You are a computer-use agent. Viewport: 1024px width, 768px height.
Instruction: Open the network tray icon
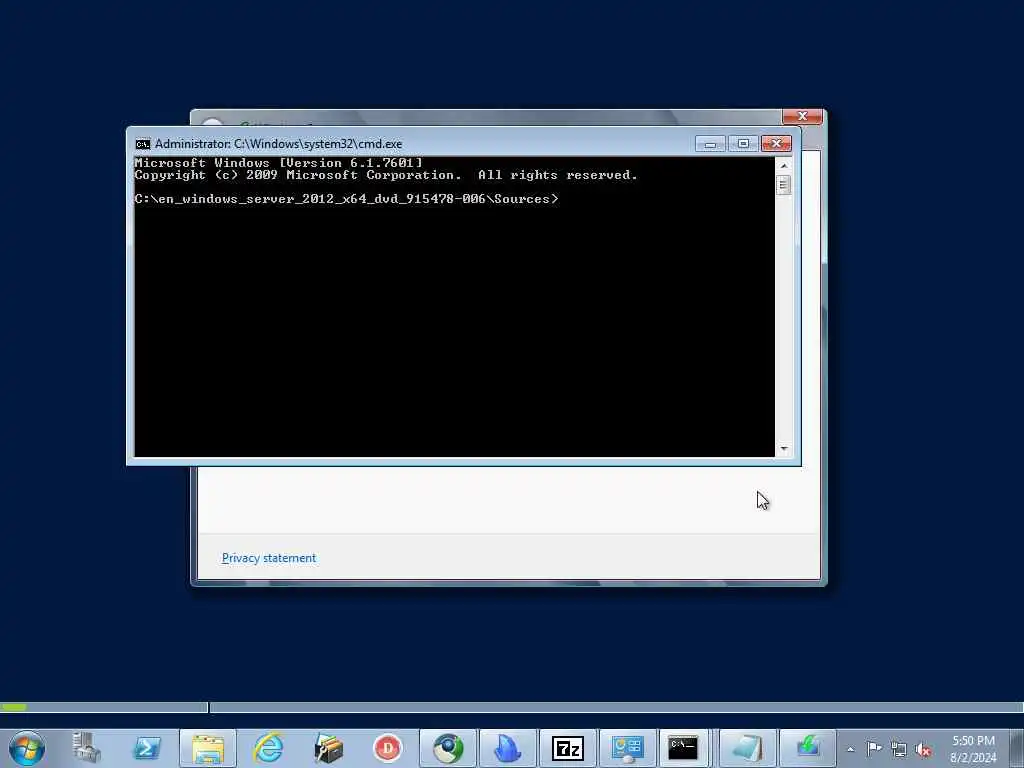click(899, 749)
